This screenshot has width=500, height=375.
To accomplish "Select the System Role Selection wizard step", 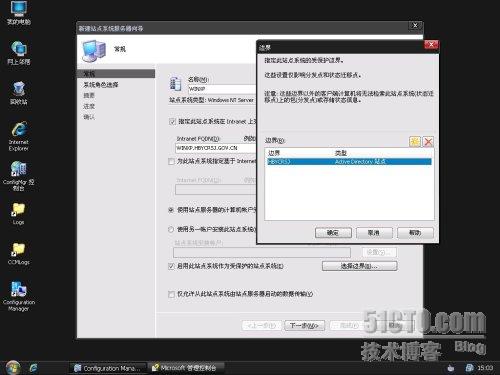I will click(x=101, y=85).
